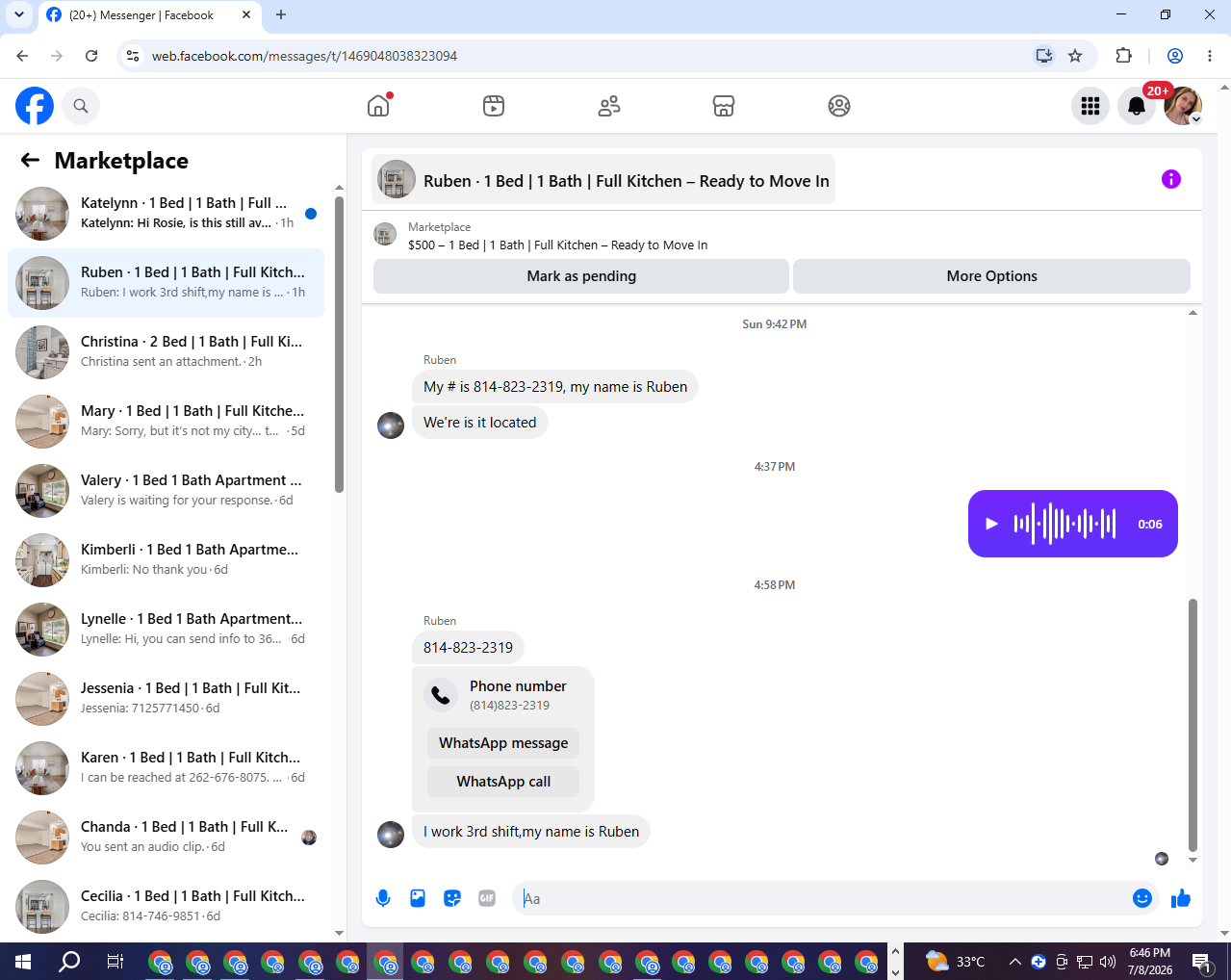Open Mary conversation

166,422
